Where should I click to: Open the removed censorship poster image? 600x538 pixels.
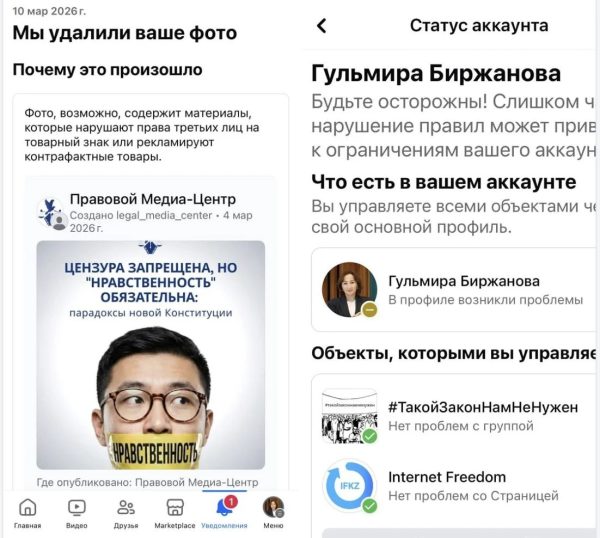pyautogui.click(x=151, y=355)
